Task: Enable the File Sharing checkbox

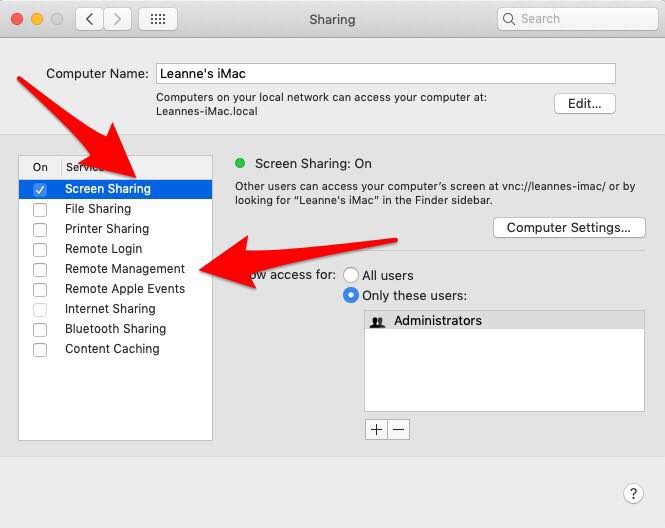Action: coord(40,210)
